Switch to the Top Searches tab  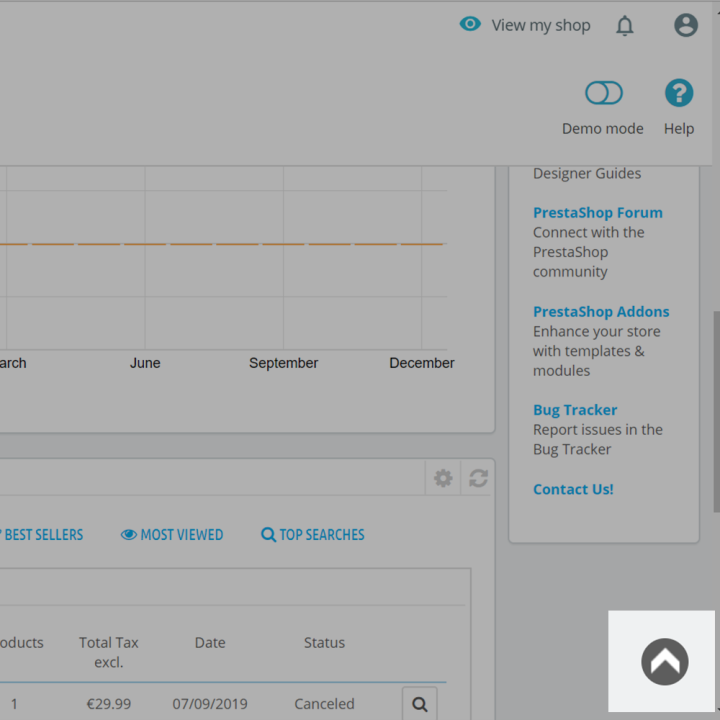point(313,534)
